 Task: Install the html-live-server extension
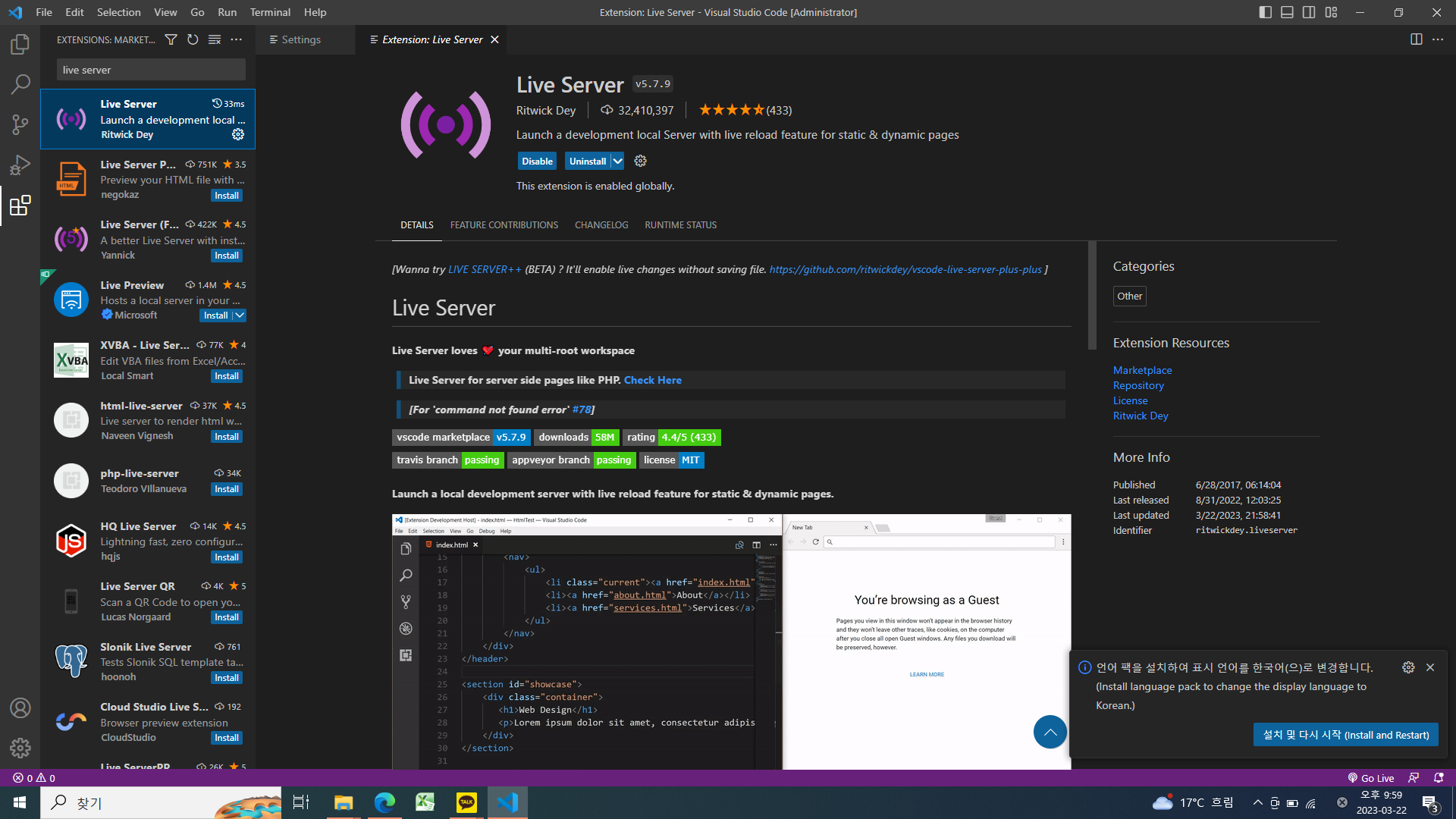pyautogui.click(x=227, y=437)
